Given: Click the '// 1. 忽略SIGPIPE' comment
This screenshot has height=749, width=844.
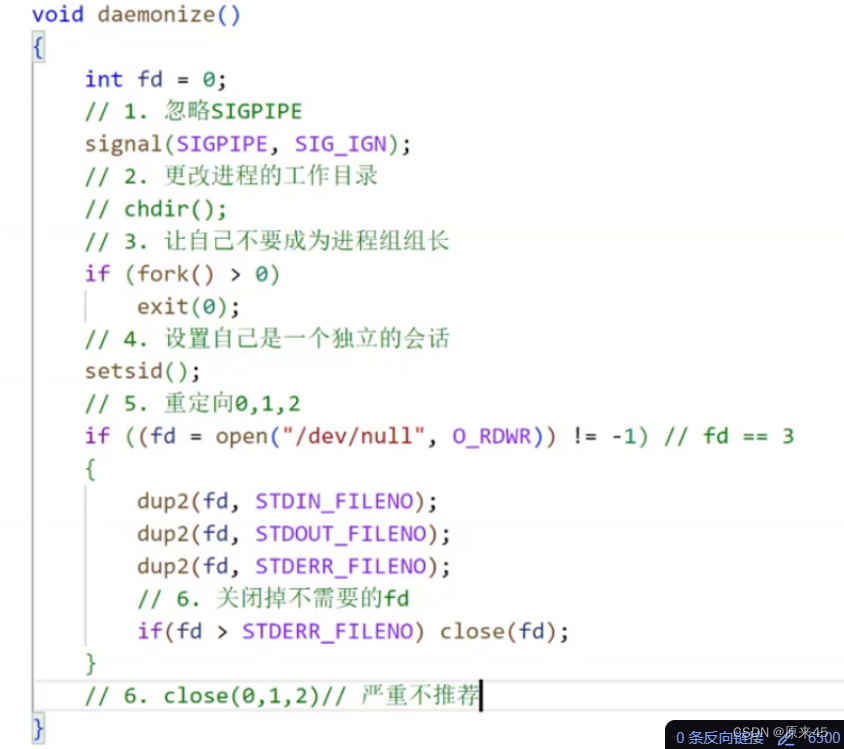Looking at the screenshot, I should point(193,111).
